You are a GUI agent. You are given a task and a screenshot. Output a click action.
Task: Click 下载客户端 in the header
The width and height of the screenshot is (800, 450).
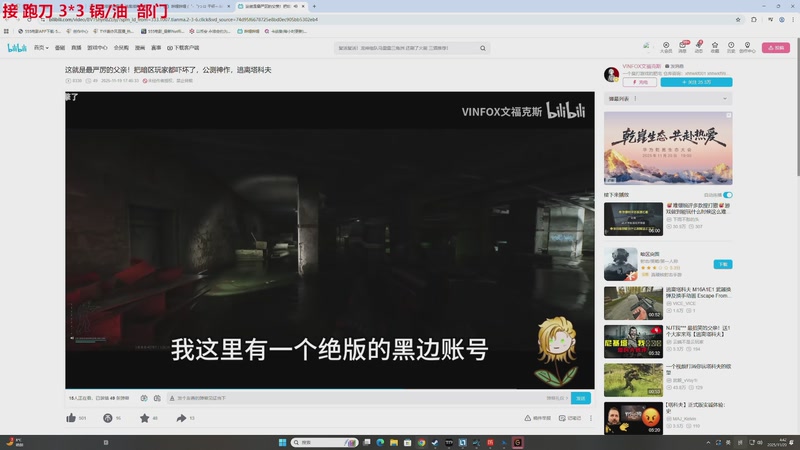(183, 47)
